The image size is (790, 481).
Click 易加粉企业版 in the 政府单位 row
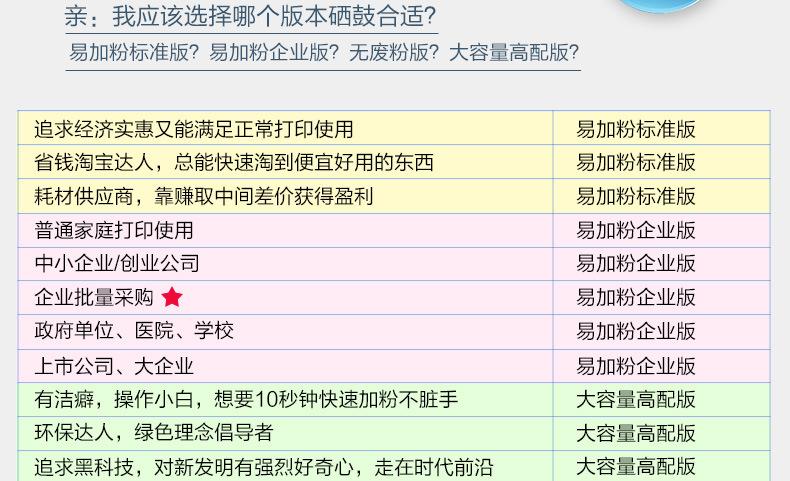[x=636, y=331]
